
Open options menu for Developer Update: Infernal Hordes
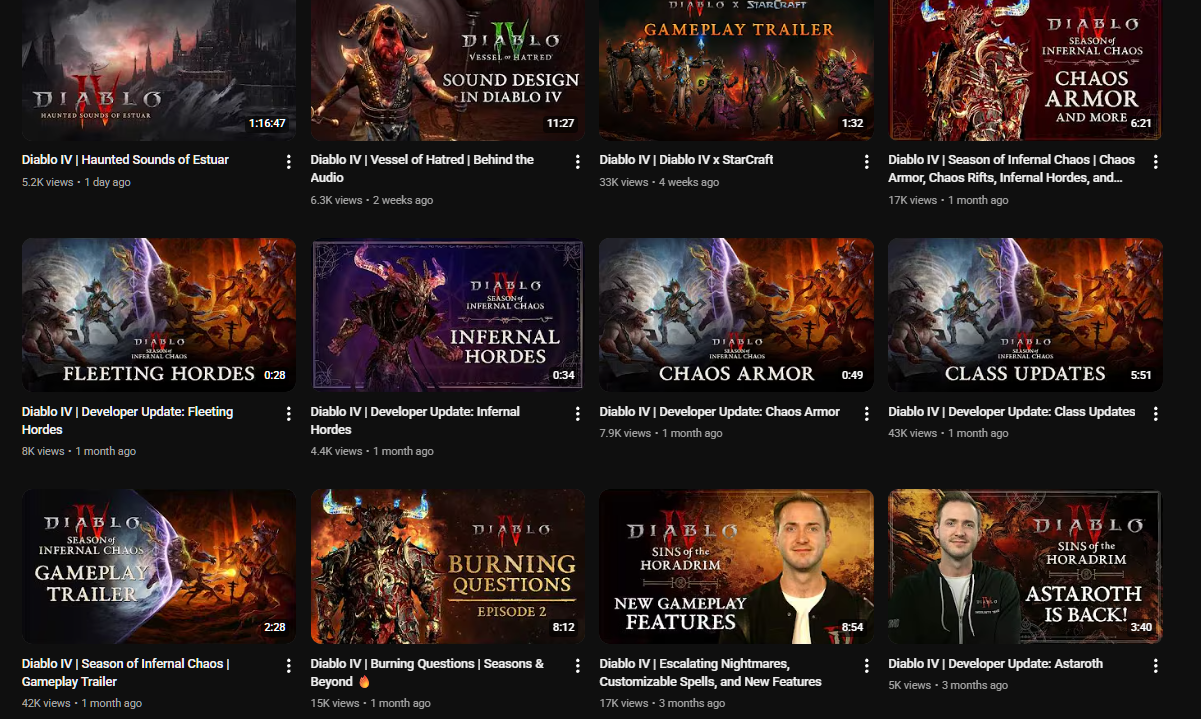[x=578, y=414]
